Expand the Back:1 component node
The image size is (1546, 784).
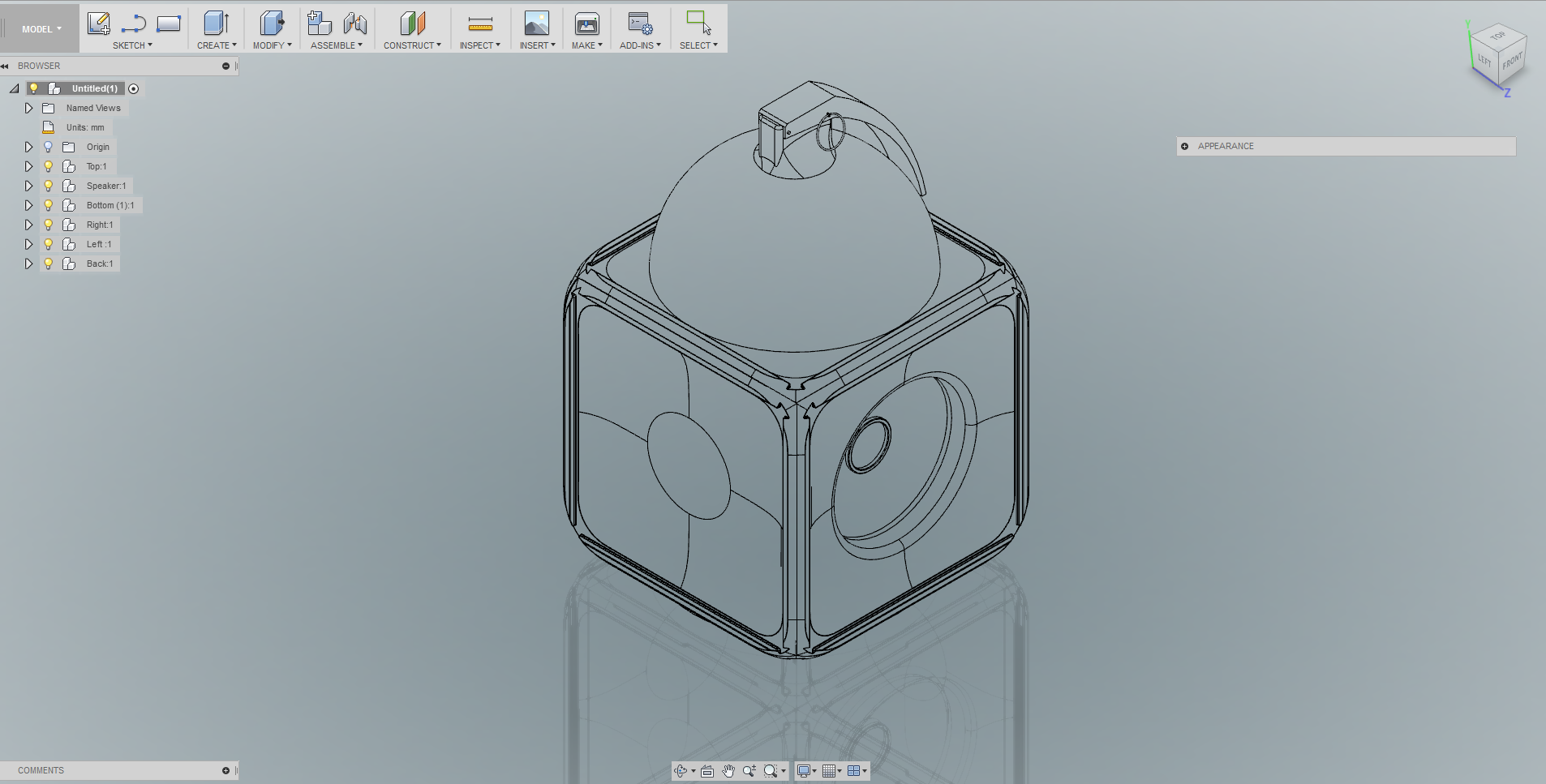coord(28,263)
